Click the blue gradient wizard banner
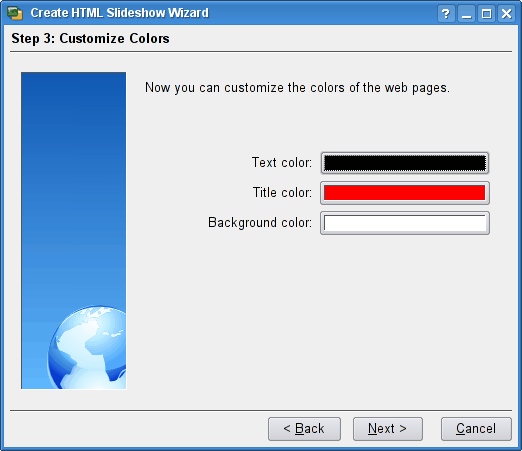 tap(74, 230)
